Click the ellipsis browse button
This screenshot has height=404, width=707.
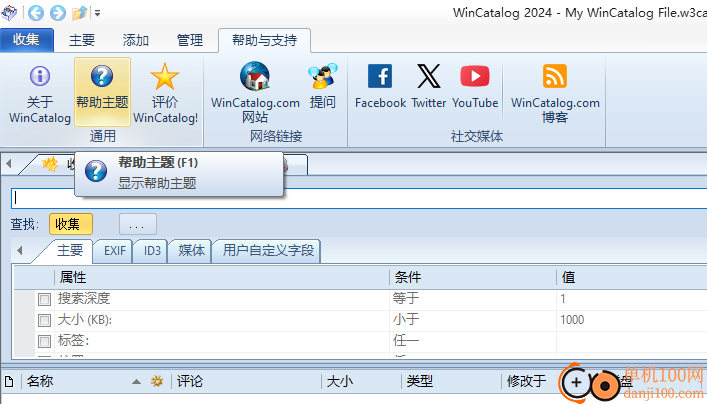coord(138,224)
